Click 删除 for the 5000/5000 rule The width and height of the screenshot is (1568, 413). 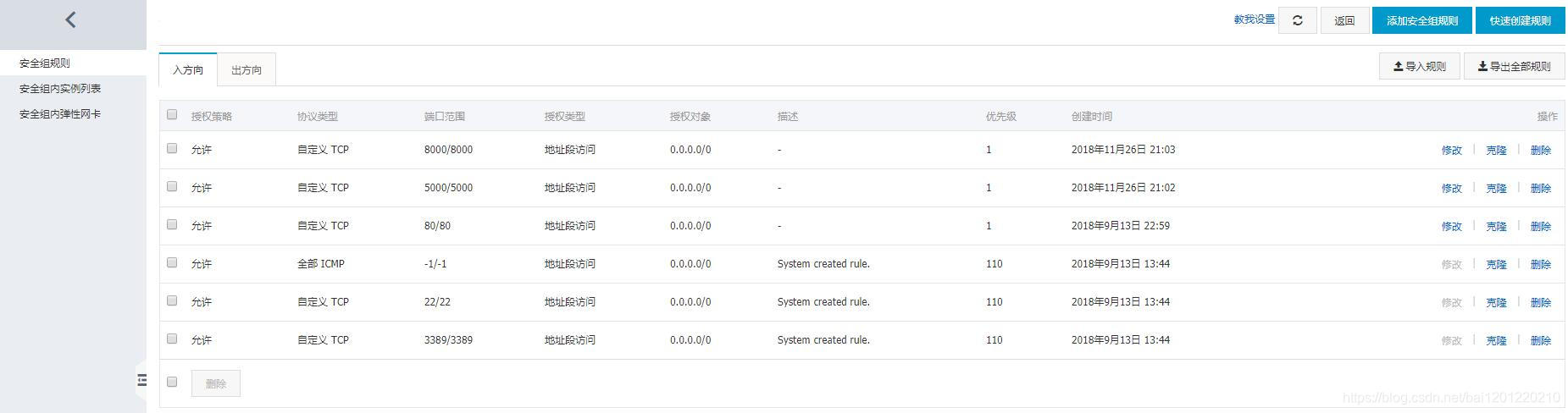point(1541,188)
